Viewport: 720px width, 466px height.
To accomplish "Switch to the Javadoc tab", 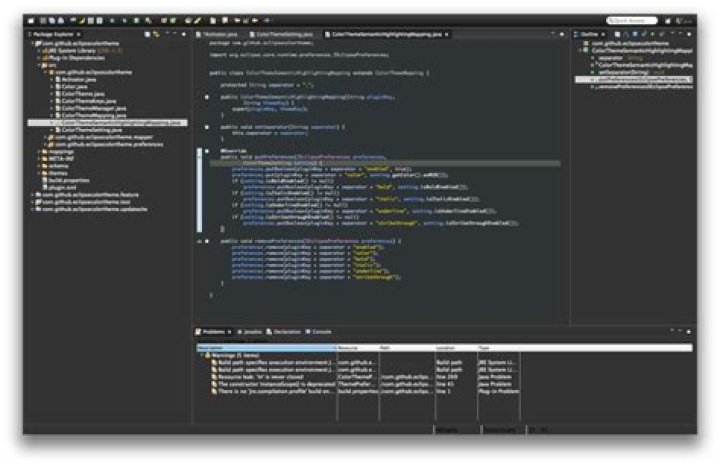I will click(x=250, y=331).
